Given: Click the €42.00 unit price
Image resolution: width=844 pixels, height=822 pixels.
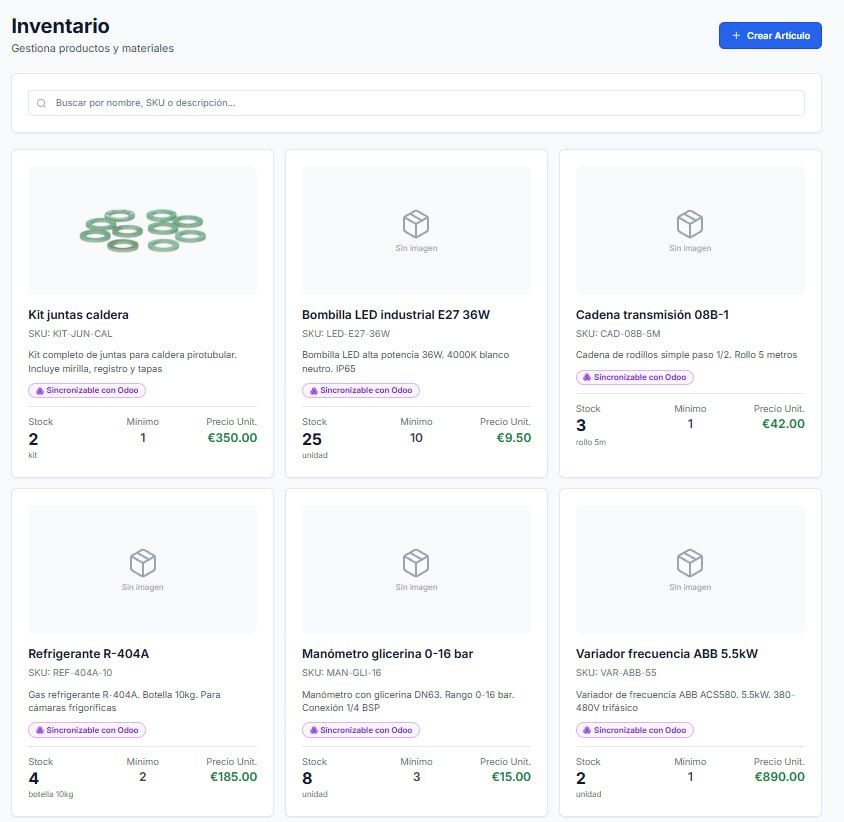Looking at the screenshot, I should 784,424.
